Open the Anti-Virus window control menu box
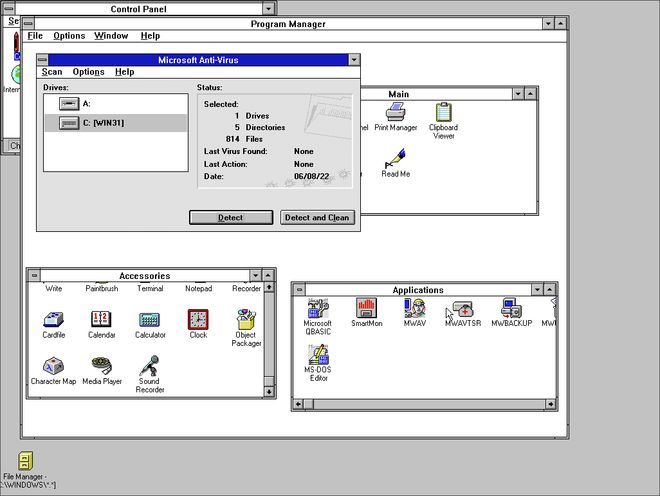The width and height of the screenshot is (660, 496). (43, 60)
